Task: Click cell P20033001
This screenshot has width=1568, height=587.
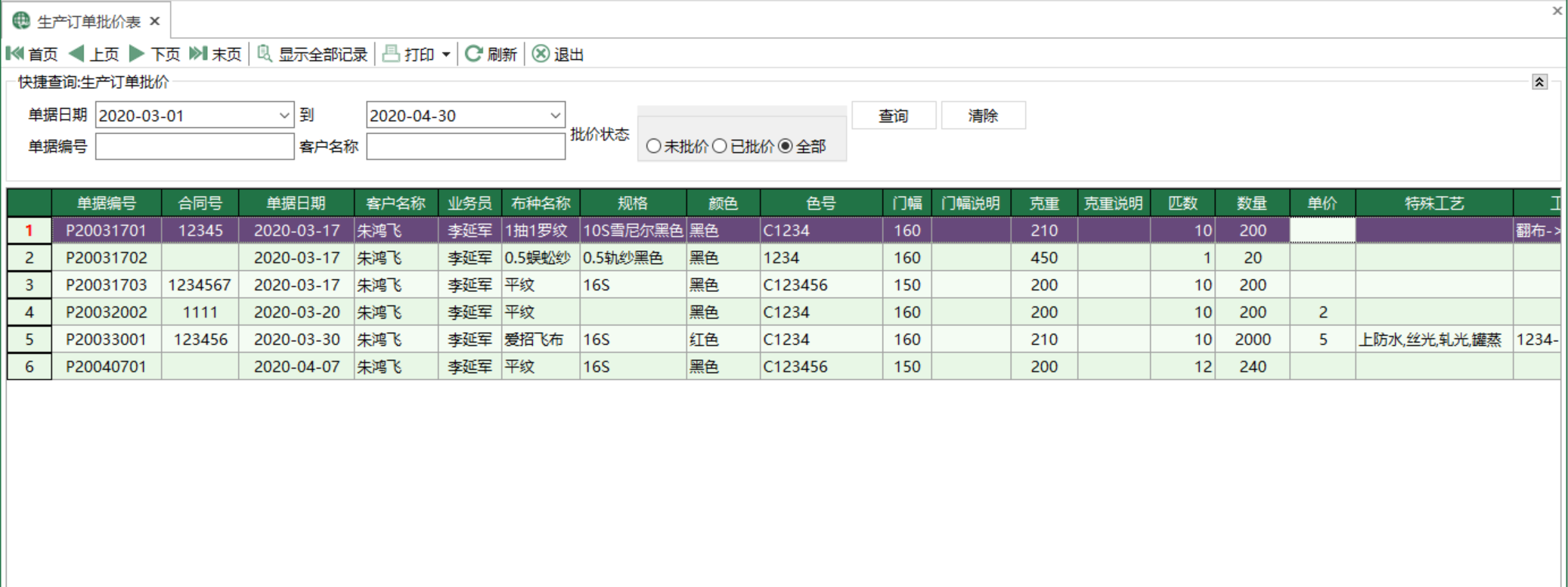Action: (107, 339)
